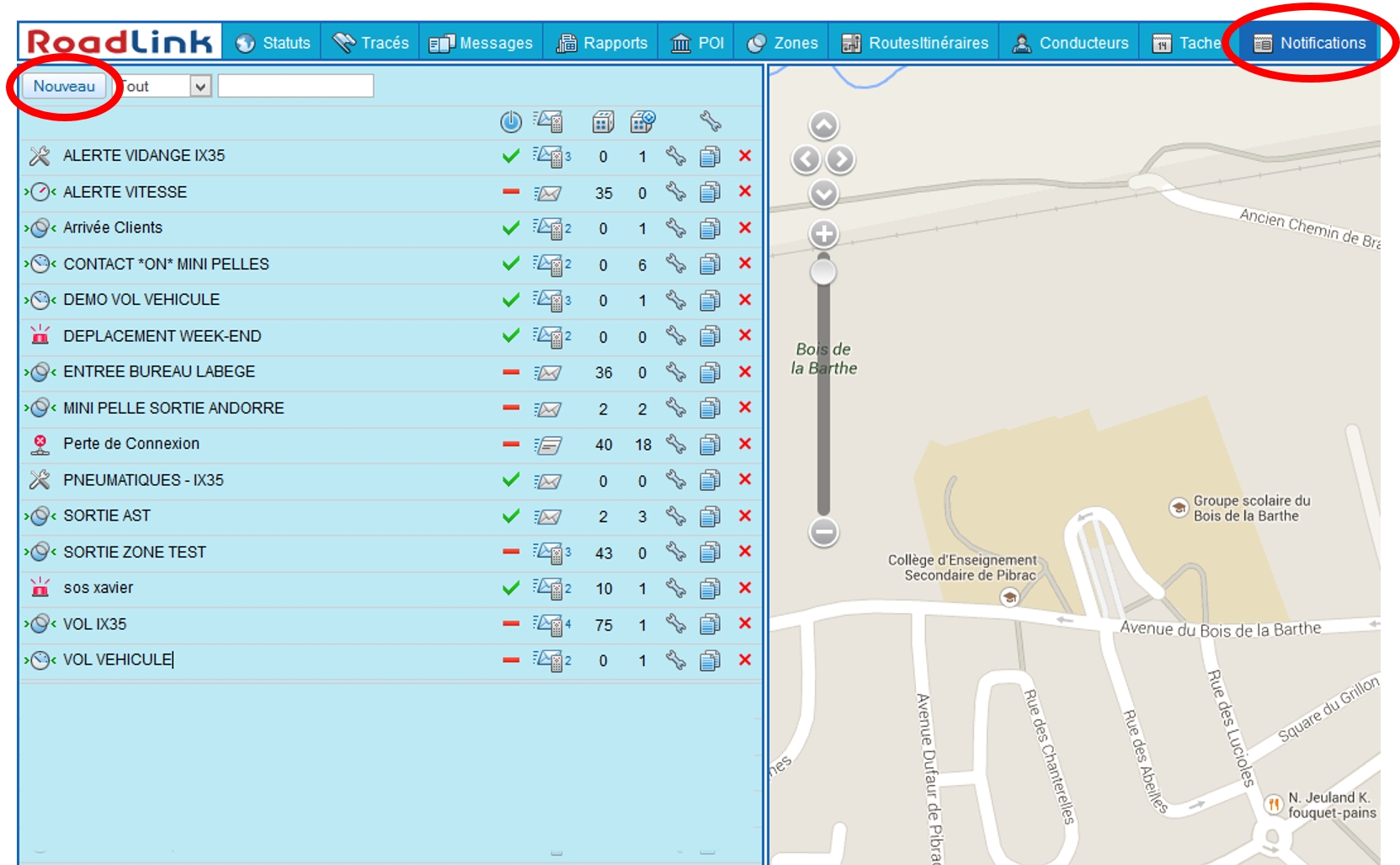Enable the VOL IX35 notification
Screen dimensions: 1400x865
[511, 624]
